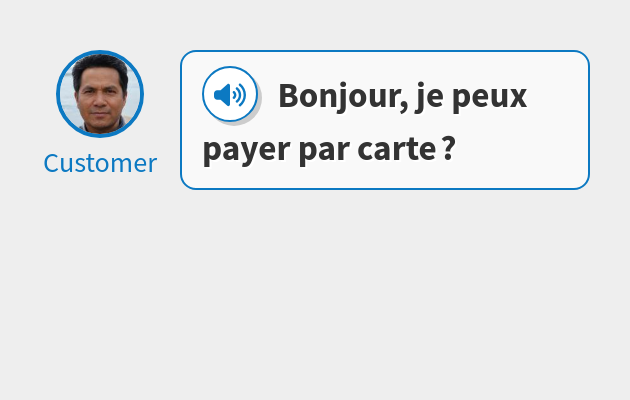Click the Customer avatar photo

100,94
